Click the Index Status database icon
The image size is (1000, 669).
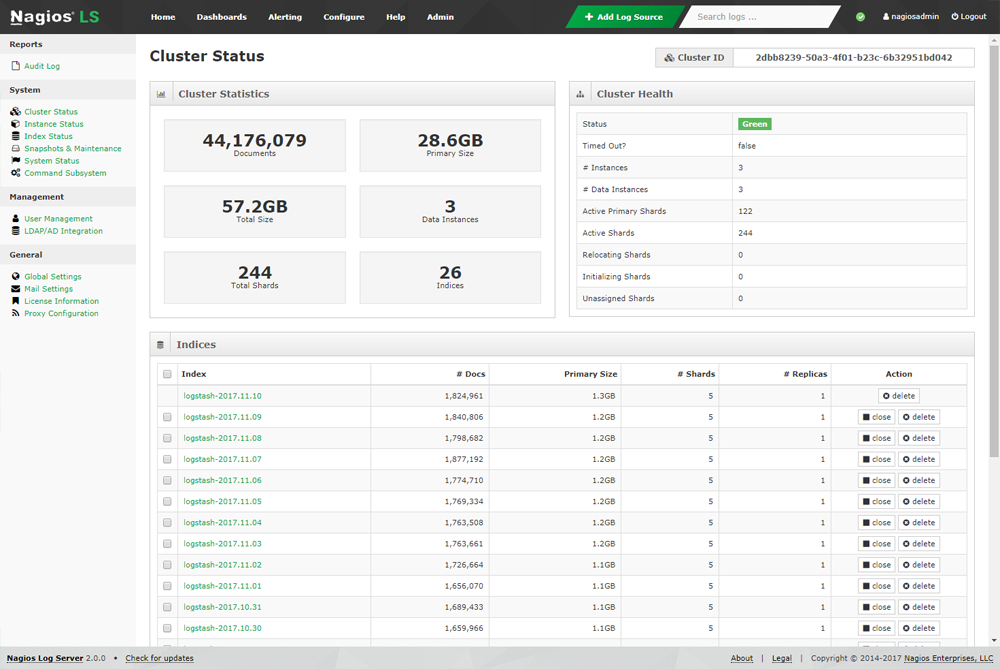point(15,136)
